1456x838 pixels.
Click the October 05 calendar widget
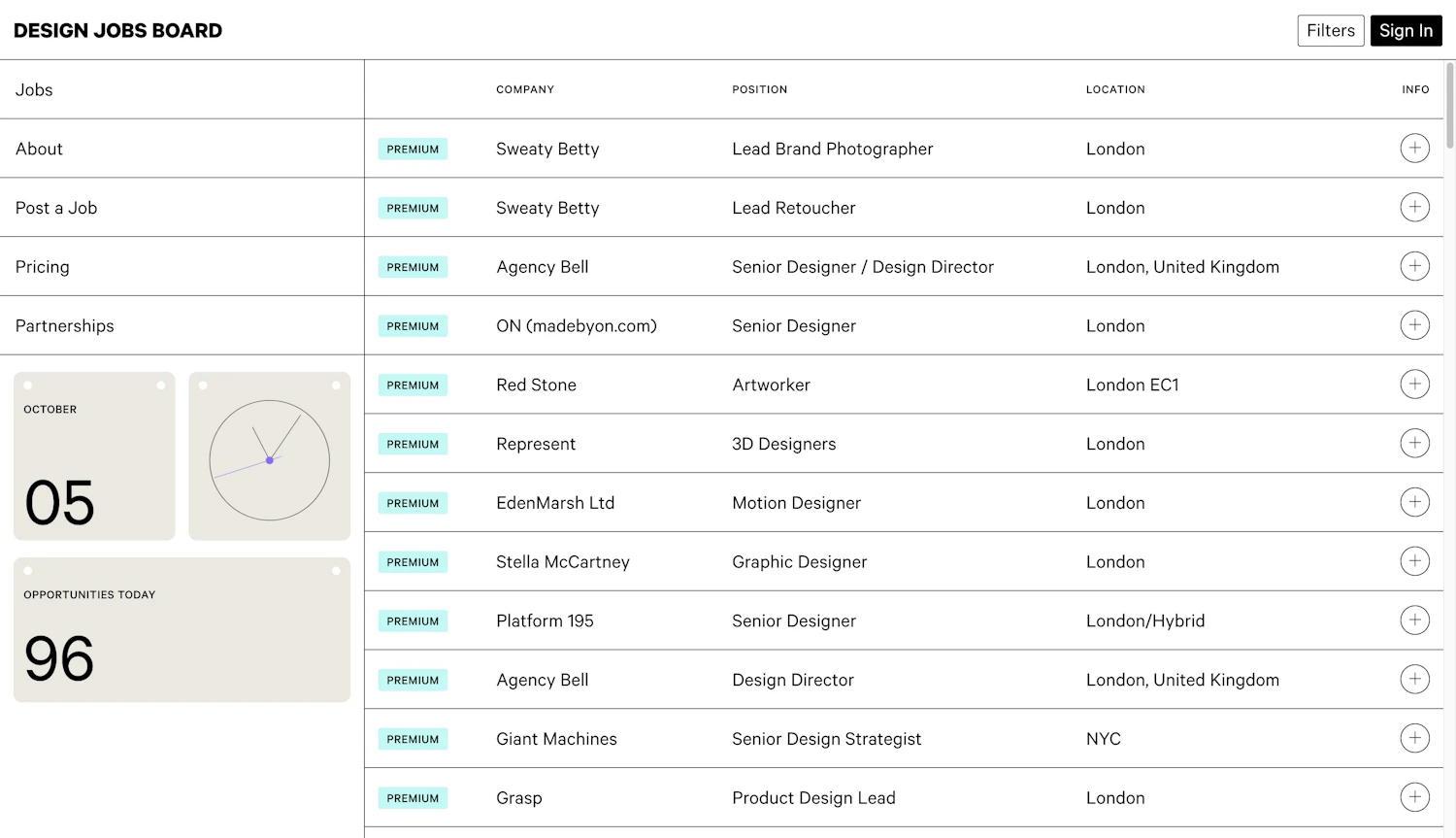pyautogui.click(x=93, y=455)
